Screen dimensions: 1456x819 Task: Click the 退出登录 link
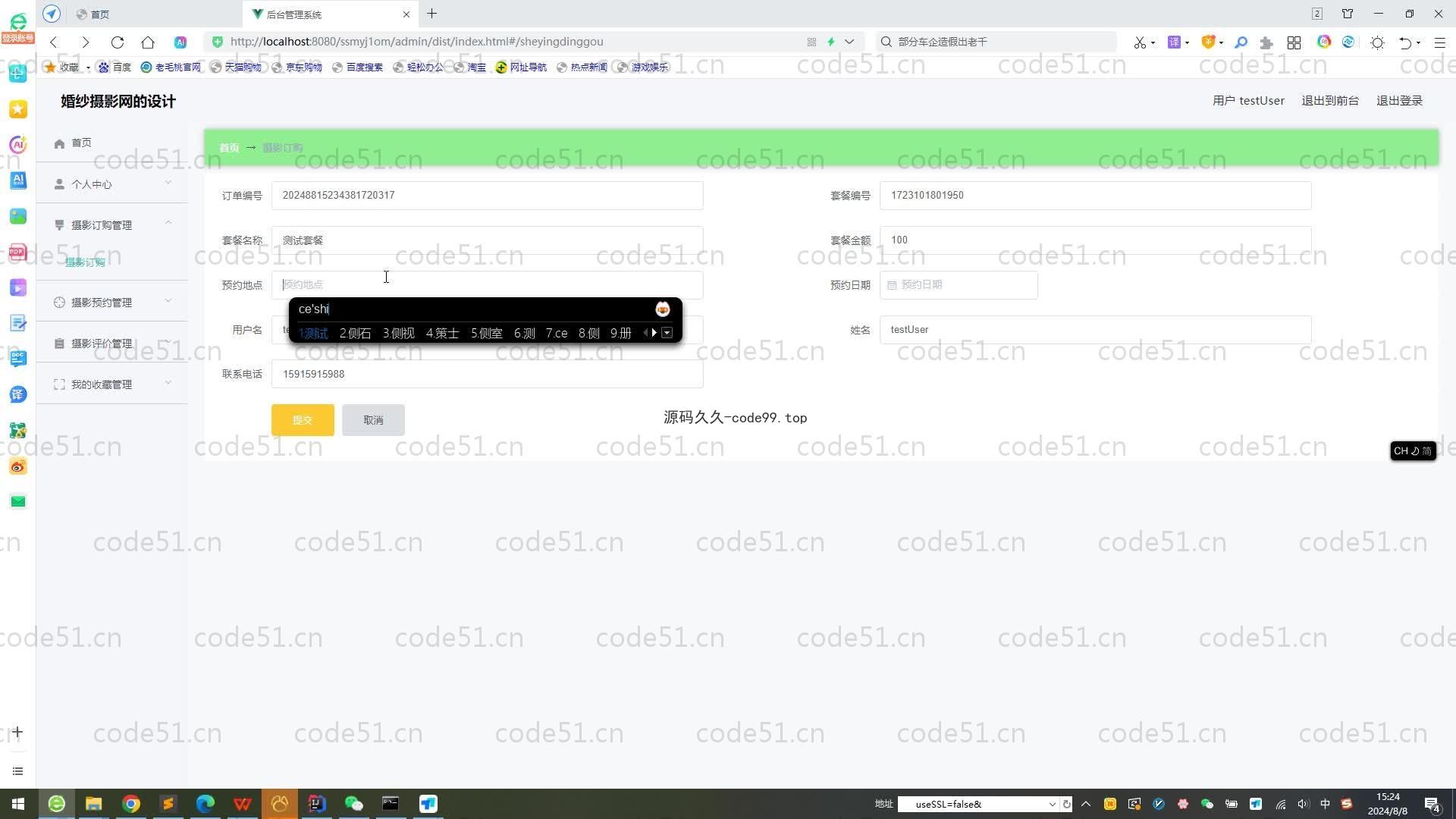click(x=1399, y=101)
